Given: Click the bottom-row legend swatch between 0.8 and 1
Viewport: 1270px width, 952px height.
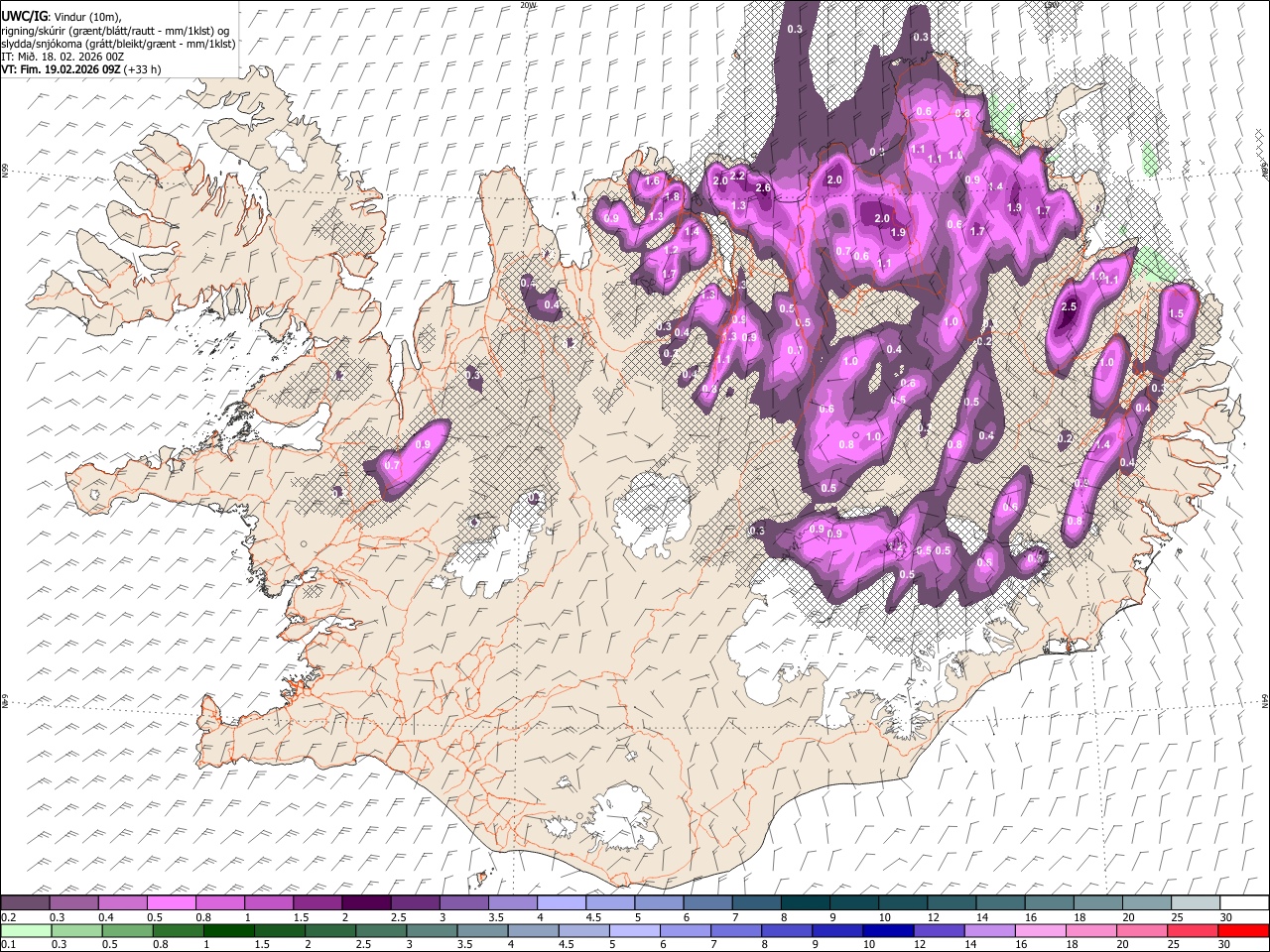Looking at the screenshot, I should 178,930.
